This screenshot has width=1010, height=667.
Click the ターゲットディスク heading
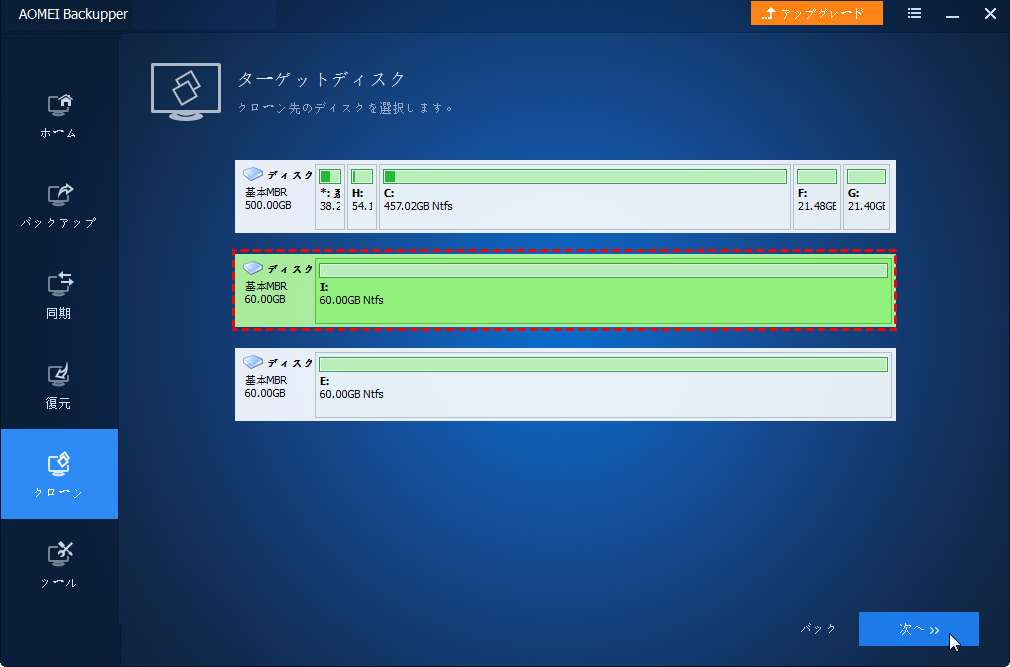[321, 79]
